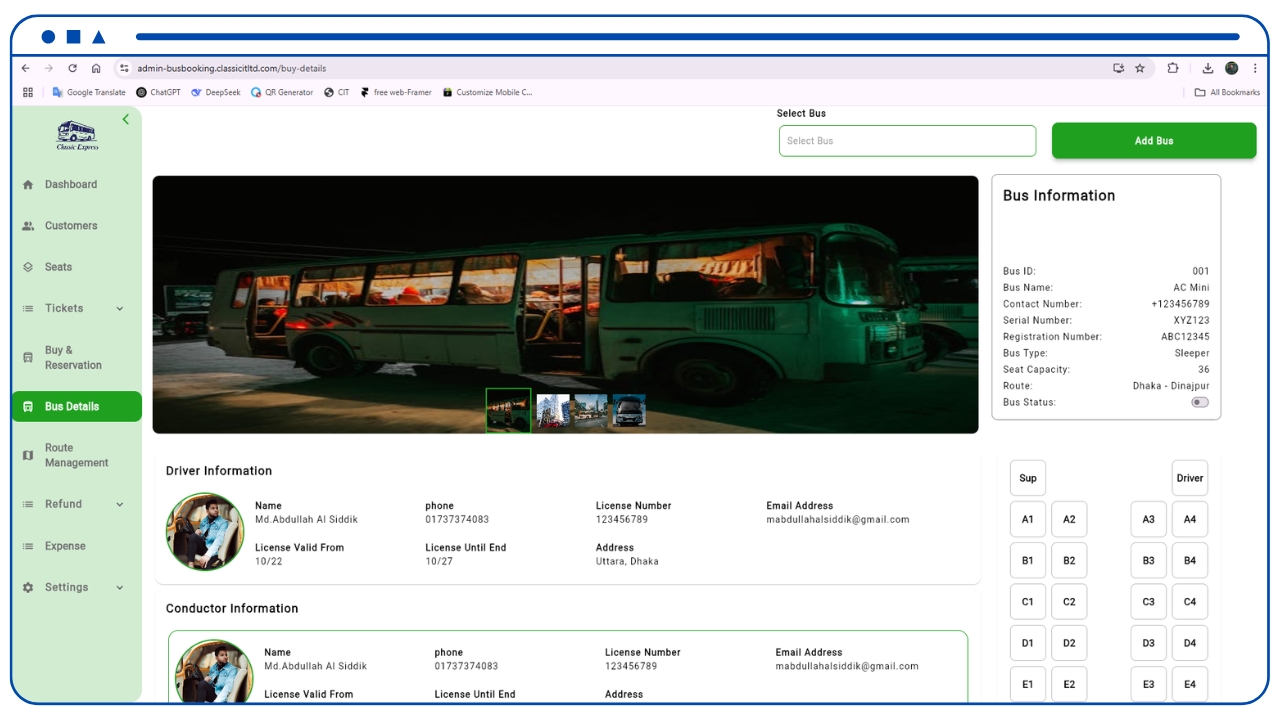Viewport: 1280px width, 720px height.
Task: Click the Customers people icon
Action: click(28, 226)
